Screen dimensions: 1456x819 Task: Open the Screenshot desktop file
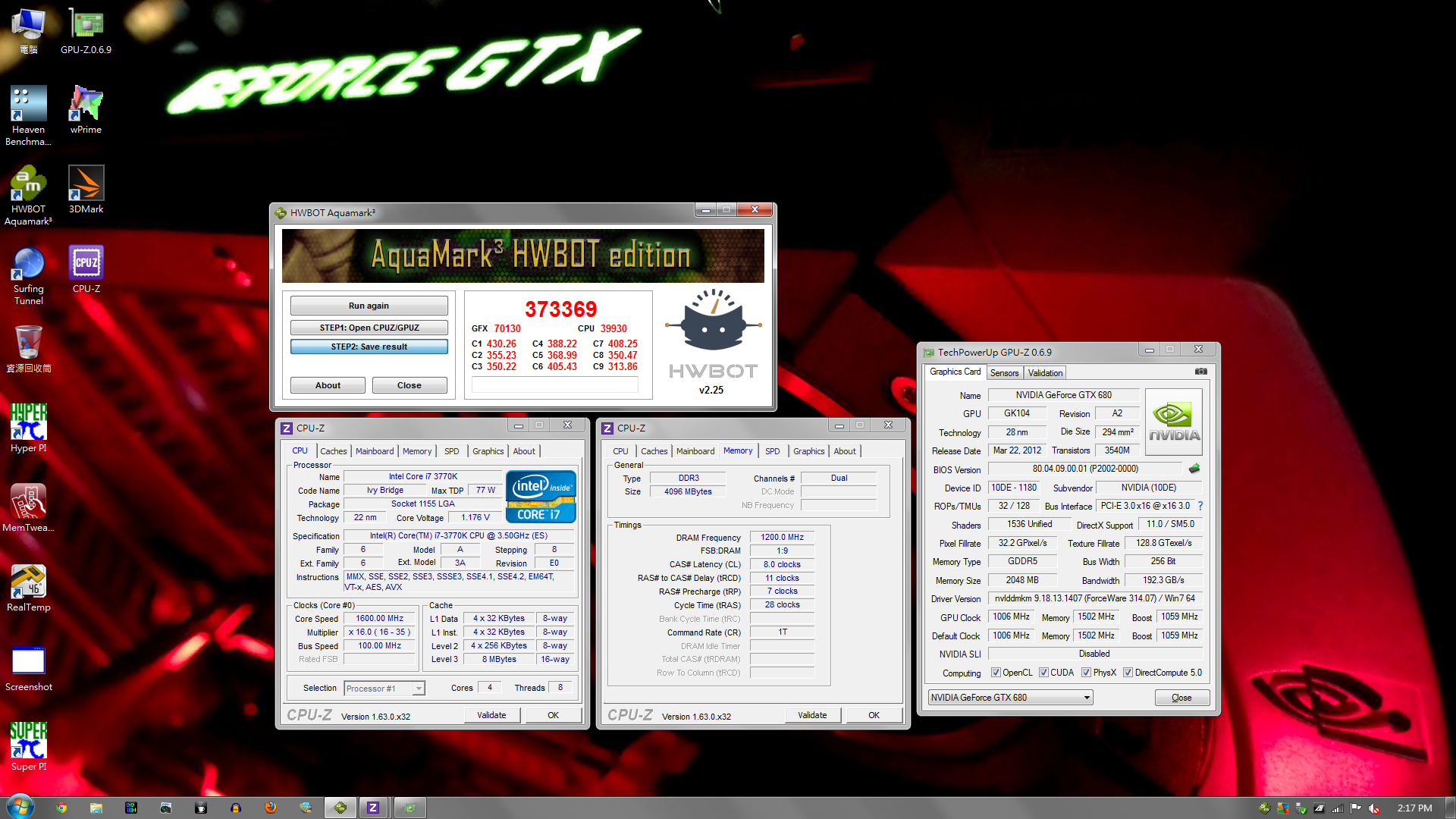pos(28,668)
